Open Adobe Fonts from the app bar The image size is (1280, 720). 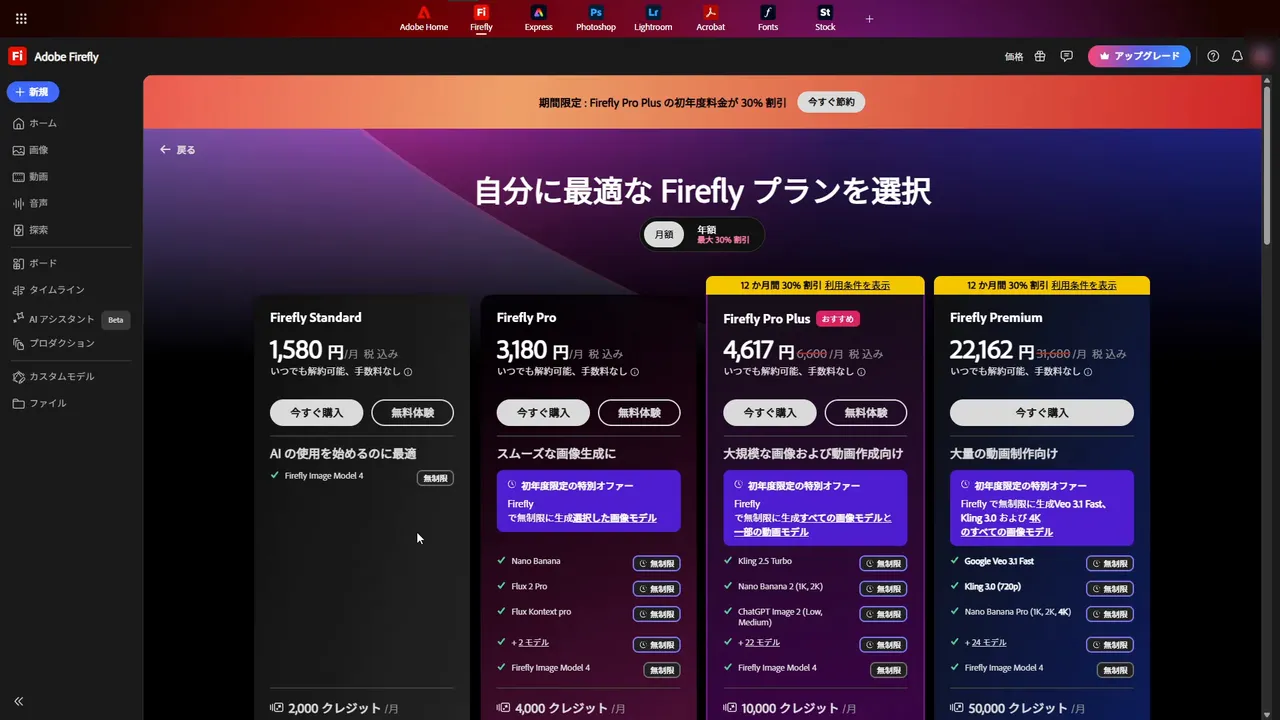(x=768, y=18)
